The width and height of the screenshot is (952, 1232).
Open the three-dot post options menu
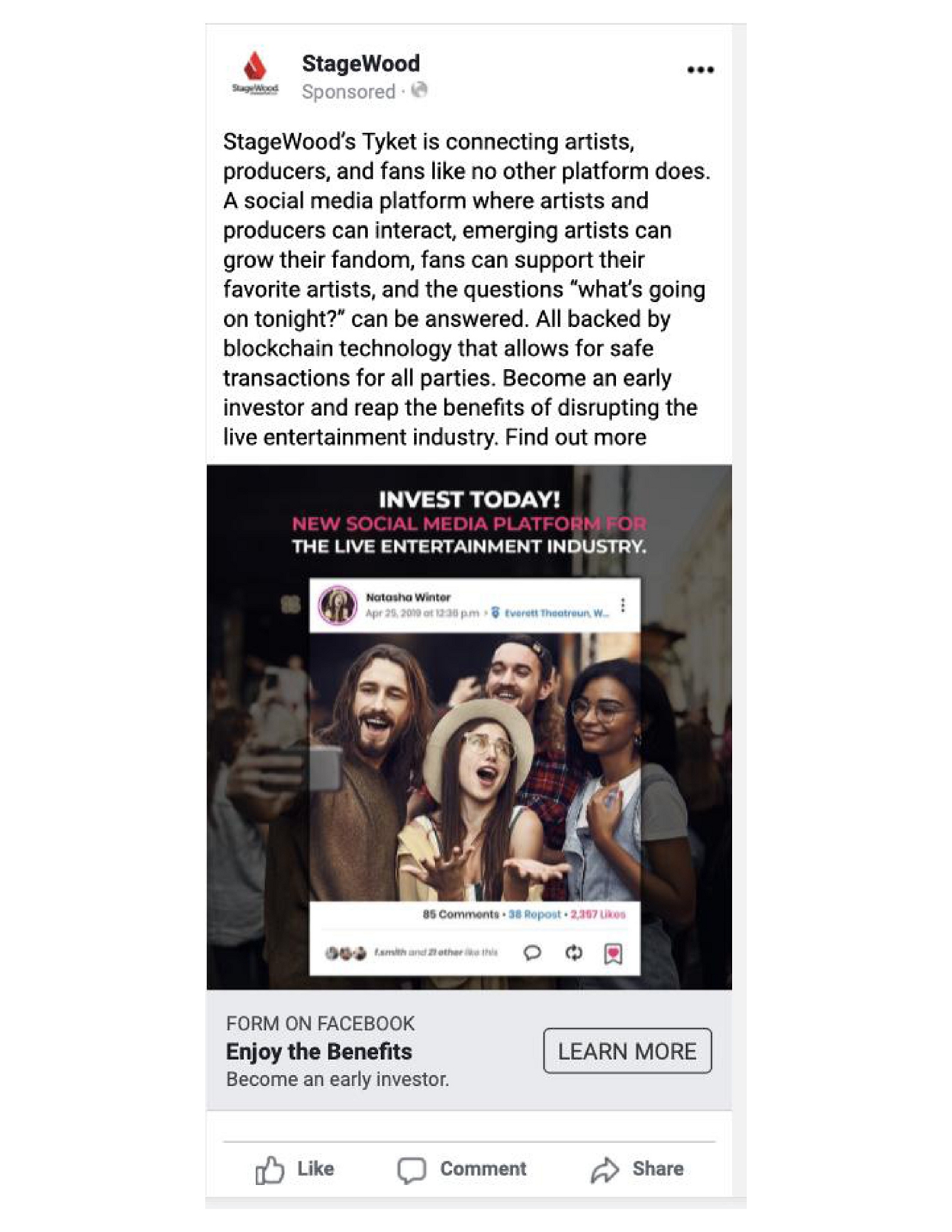[700, 70]
